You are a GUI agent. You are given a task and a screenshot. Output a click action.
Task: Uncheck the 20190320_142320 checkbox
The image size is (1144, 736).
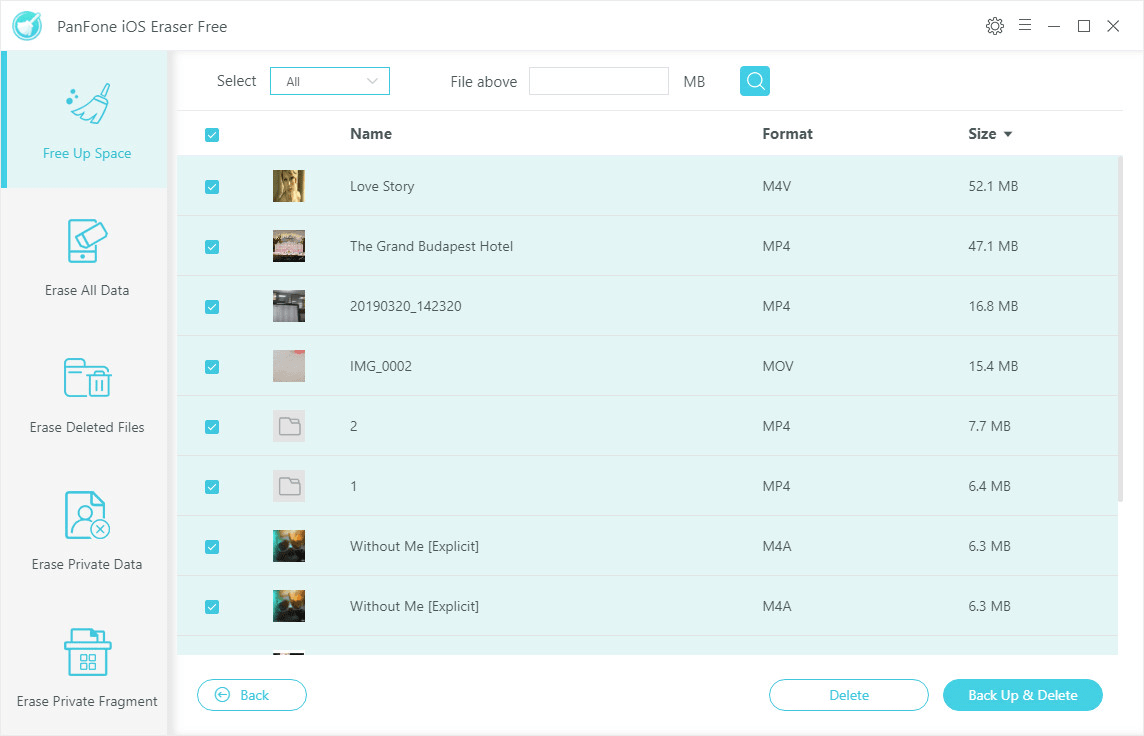pyautogui.click(x=212, y=307)
